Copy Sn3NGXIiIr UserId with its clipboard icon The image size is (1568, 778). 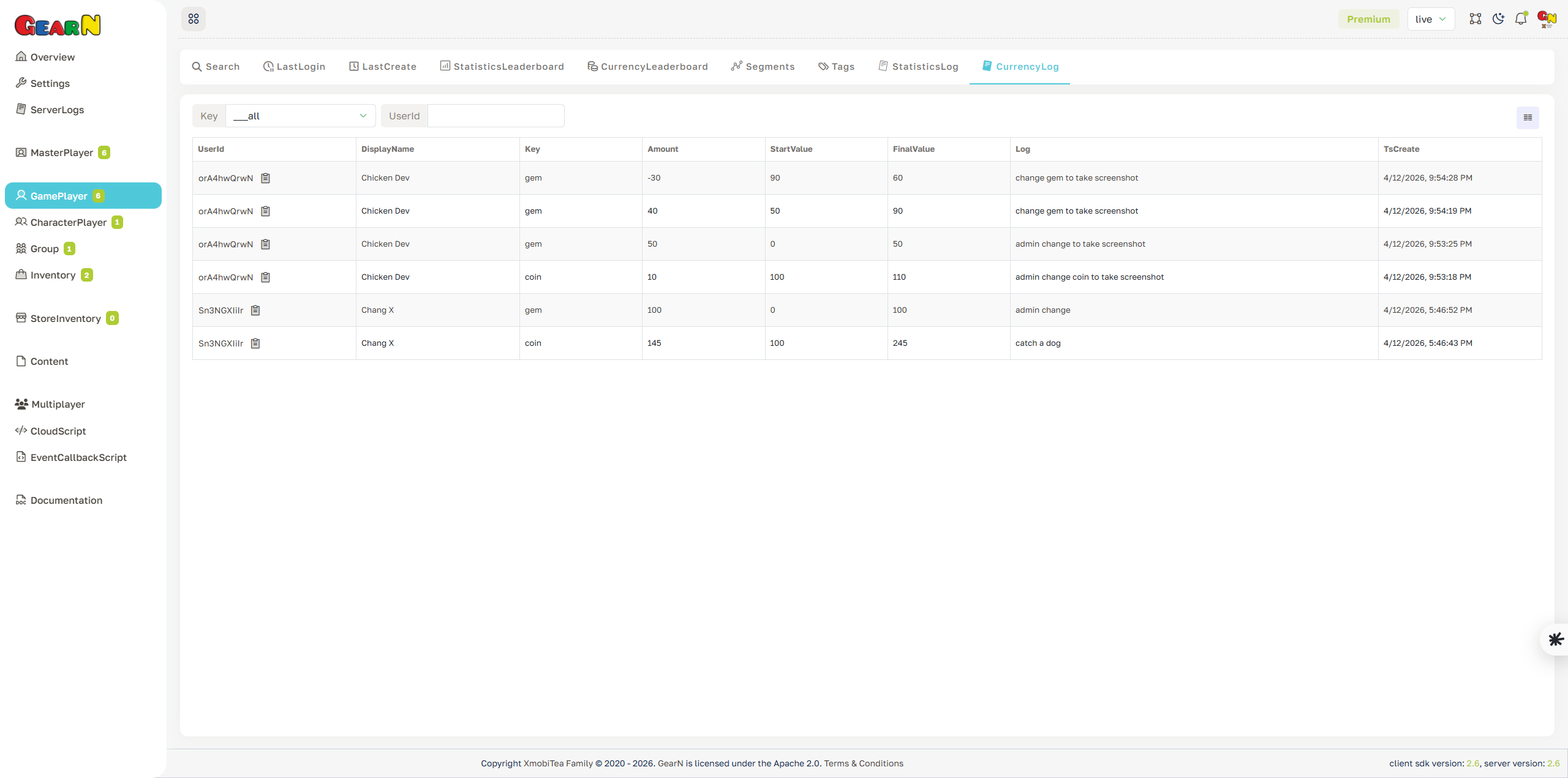click(255, 310)
